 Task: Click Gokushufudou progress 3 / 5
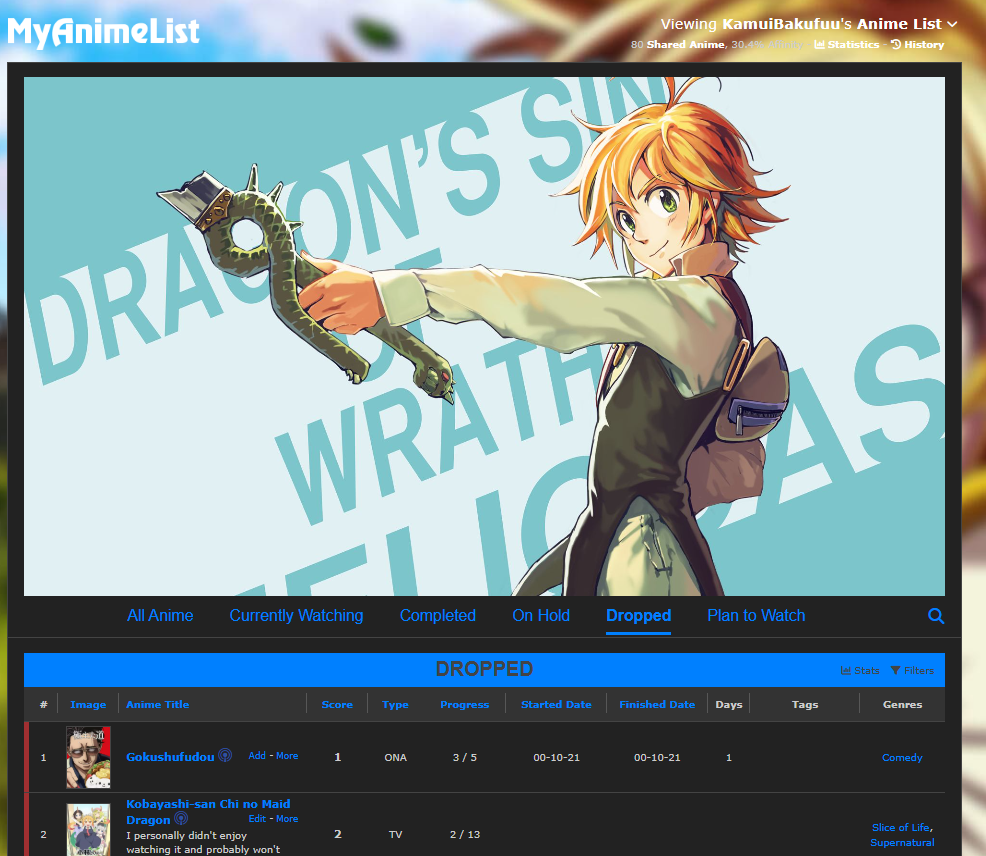465,757
